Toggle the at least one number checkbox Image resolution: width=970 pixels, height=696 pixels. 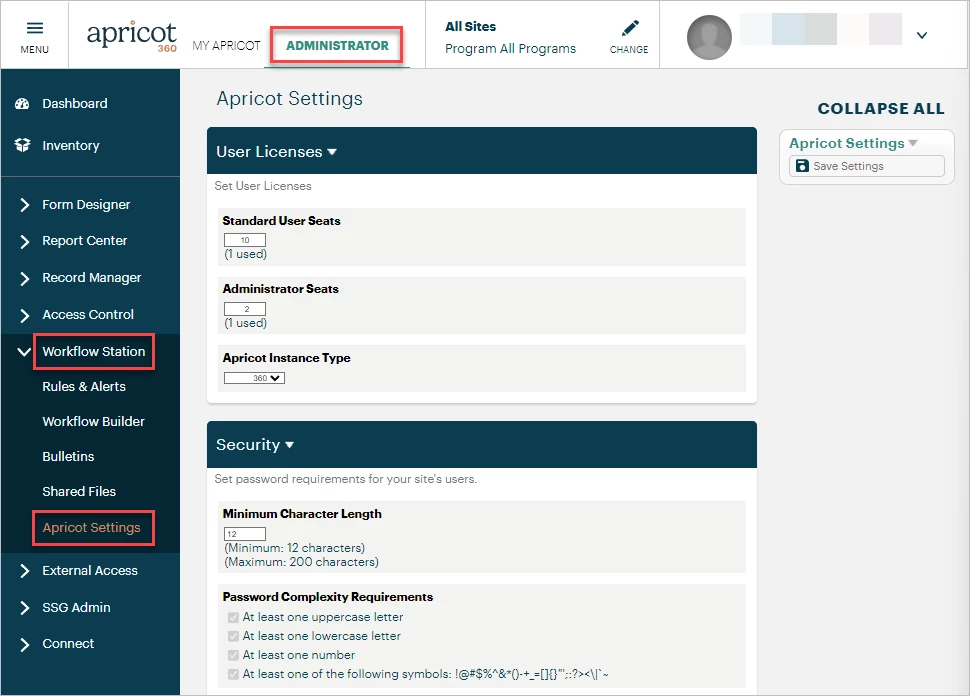[233, 655]
